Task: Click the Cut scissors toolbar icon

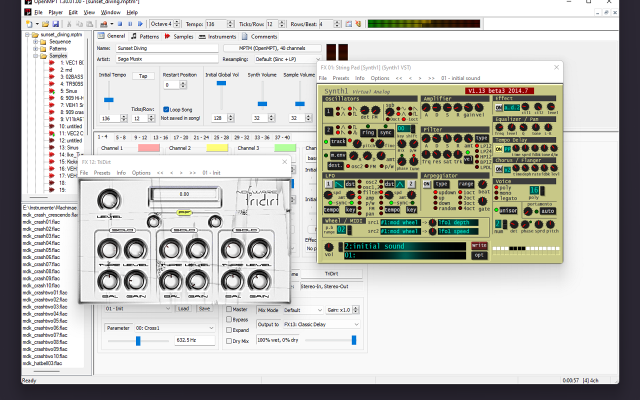Action: click(x=69, y=24)
